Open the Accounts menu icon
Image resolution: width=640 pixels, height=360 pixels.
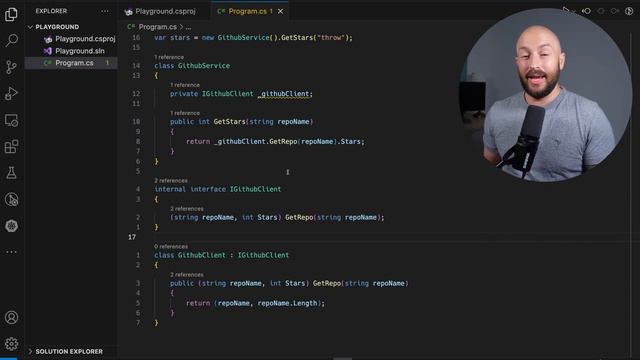click(11, 317)
